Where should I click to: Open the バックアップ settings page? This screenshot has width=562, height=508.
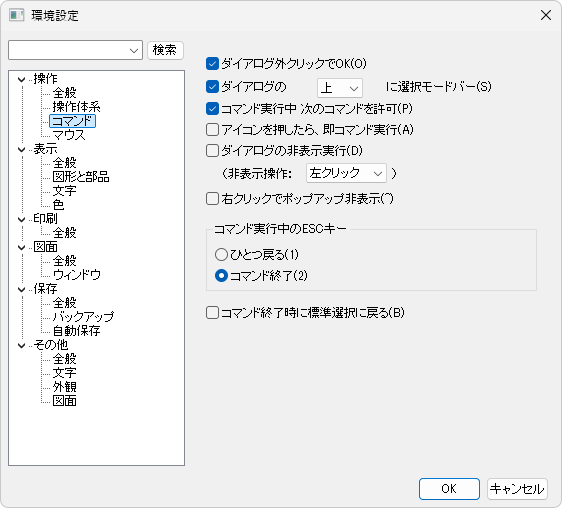[x=83, y=317]
